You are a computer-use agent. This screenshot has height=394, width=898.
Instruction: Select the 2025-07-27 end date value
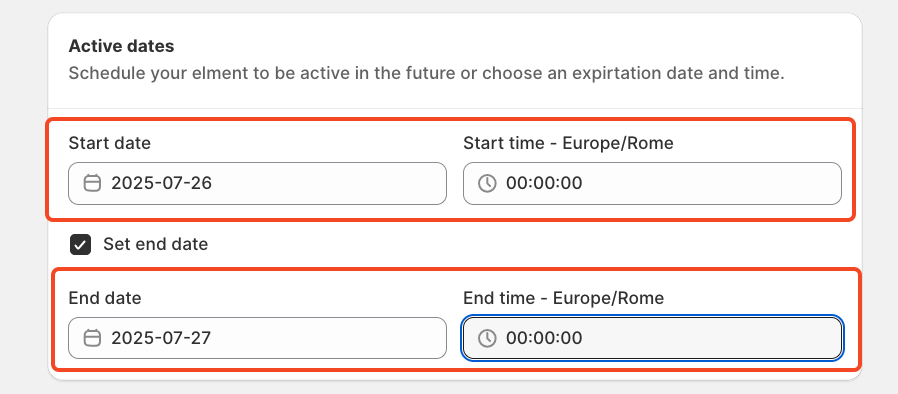point(162,338)
